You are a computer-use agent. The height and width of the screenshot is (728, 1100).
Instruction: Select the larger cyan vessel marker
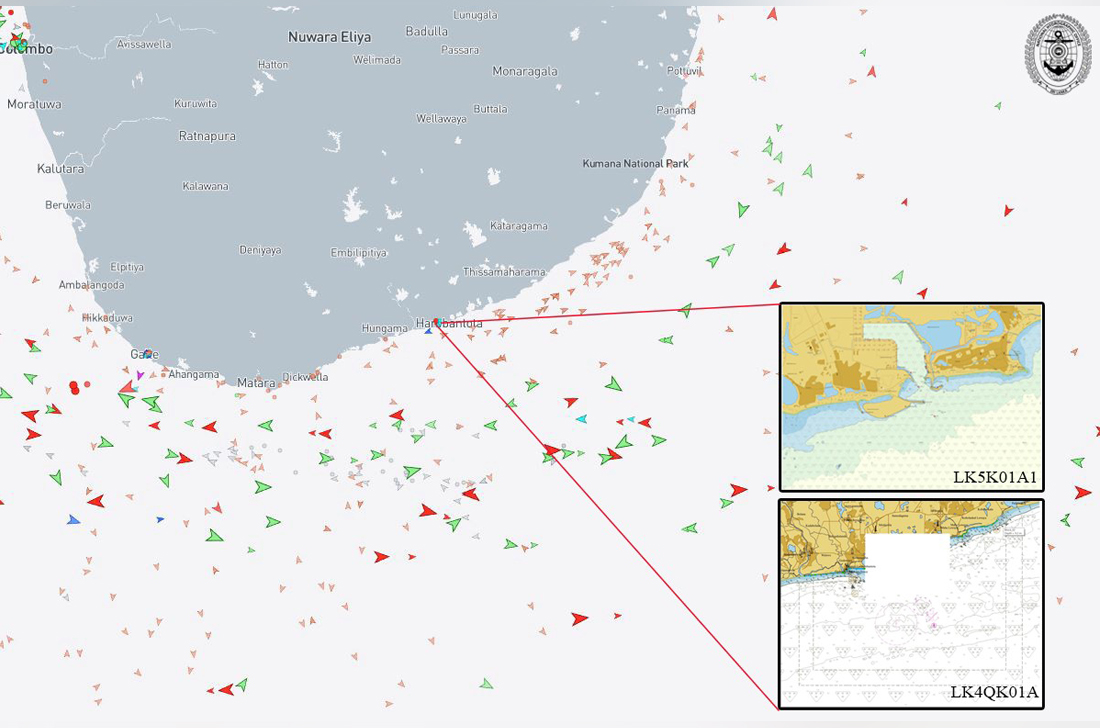(581, 418)
